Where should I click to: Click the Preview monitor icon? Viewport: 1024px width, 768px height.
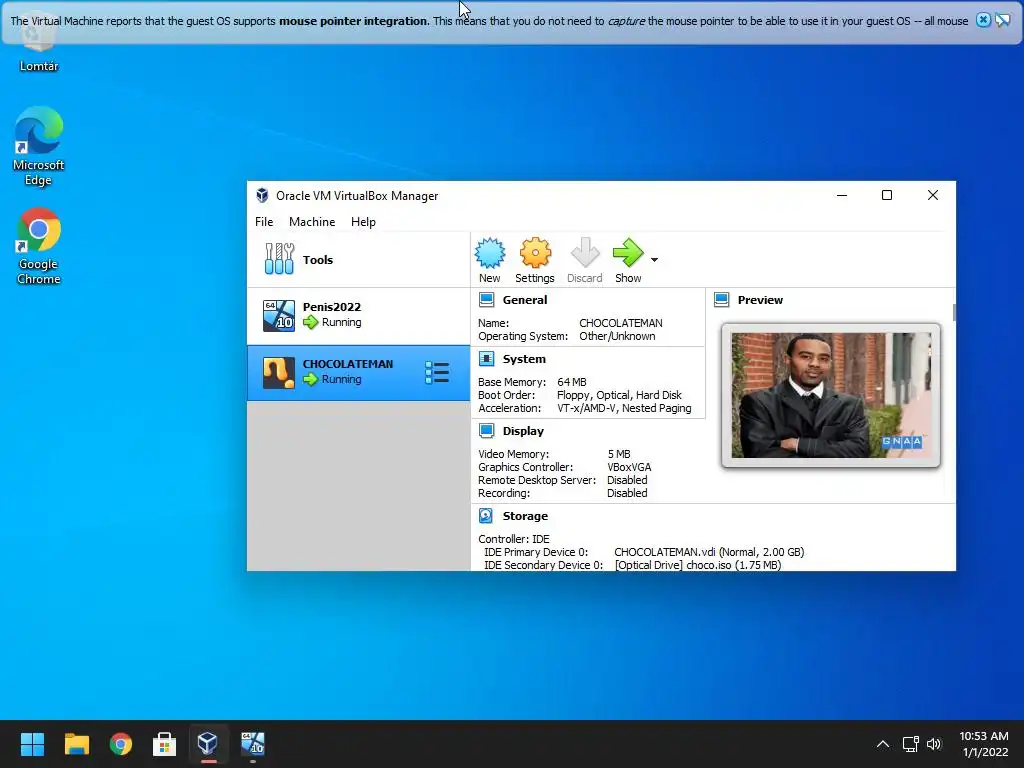coord(722,300)
